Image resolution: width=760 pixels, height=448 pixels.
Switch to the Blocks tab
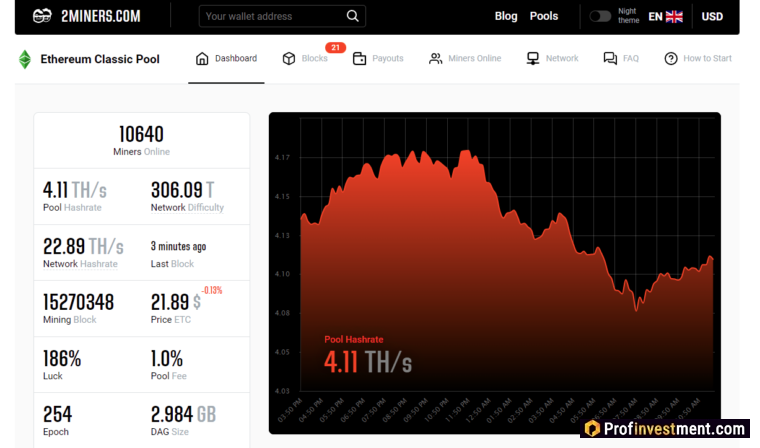tap(305, 59)
